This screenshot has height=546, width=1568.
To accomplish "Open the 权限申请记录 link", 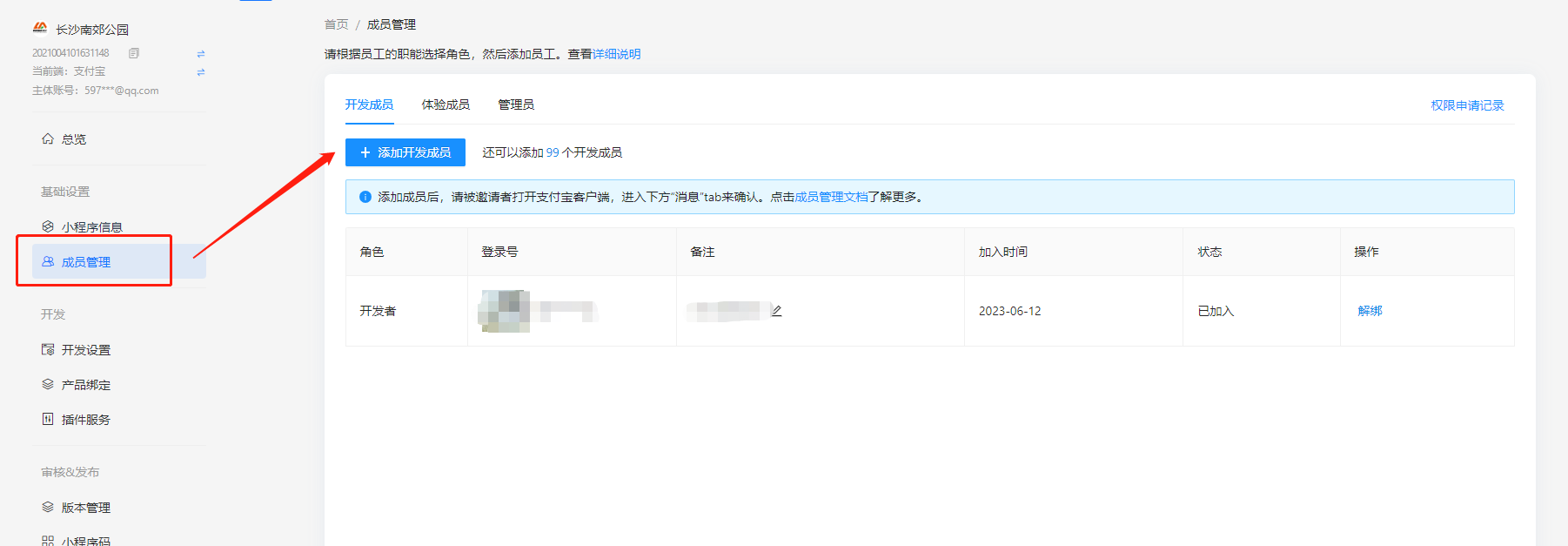I will coord(1467,105).
